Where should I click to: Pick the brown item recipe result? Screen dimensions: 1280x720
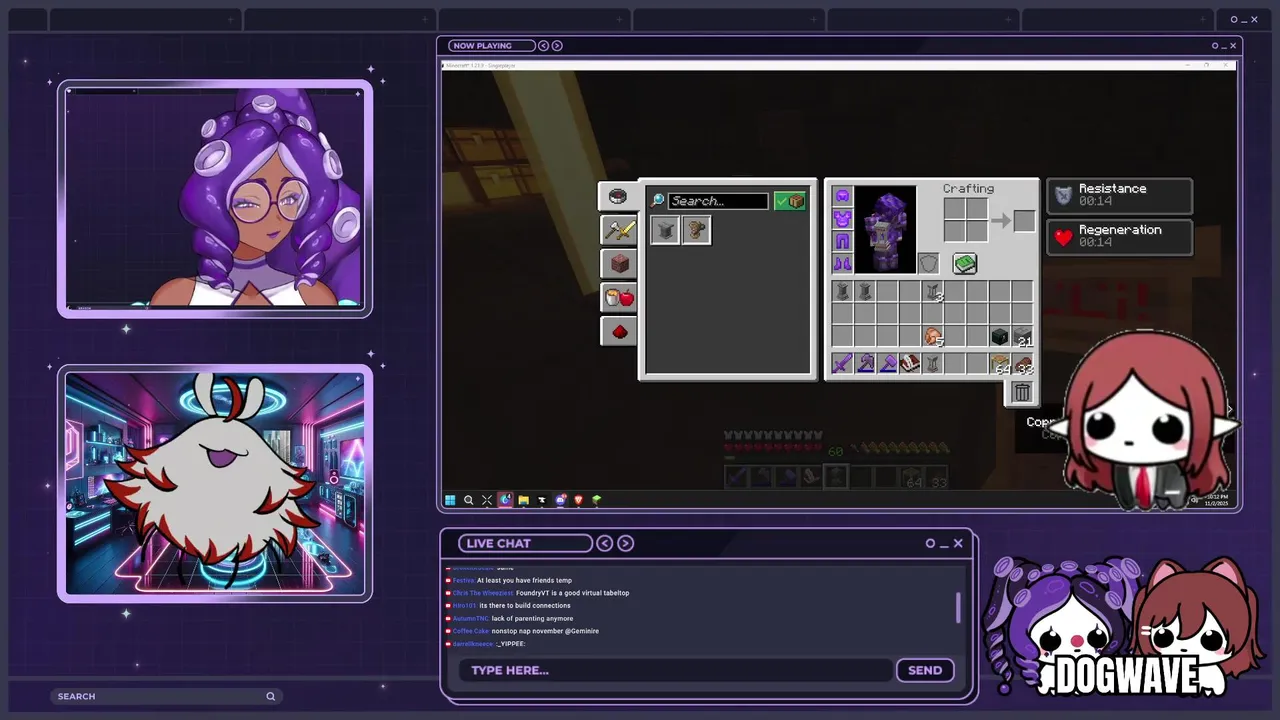tap(696, 230)
